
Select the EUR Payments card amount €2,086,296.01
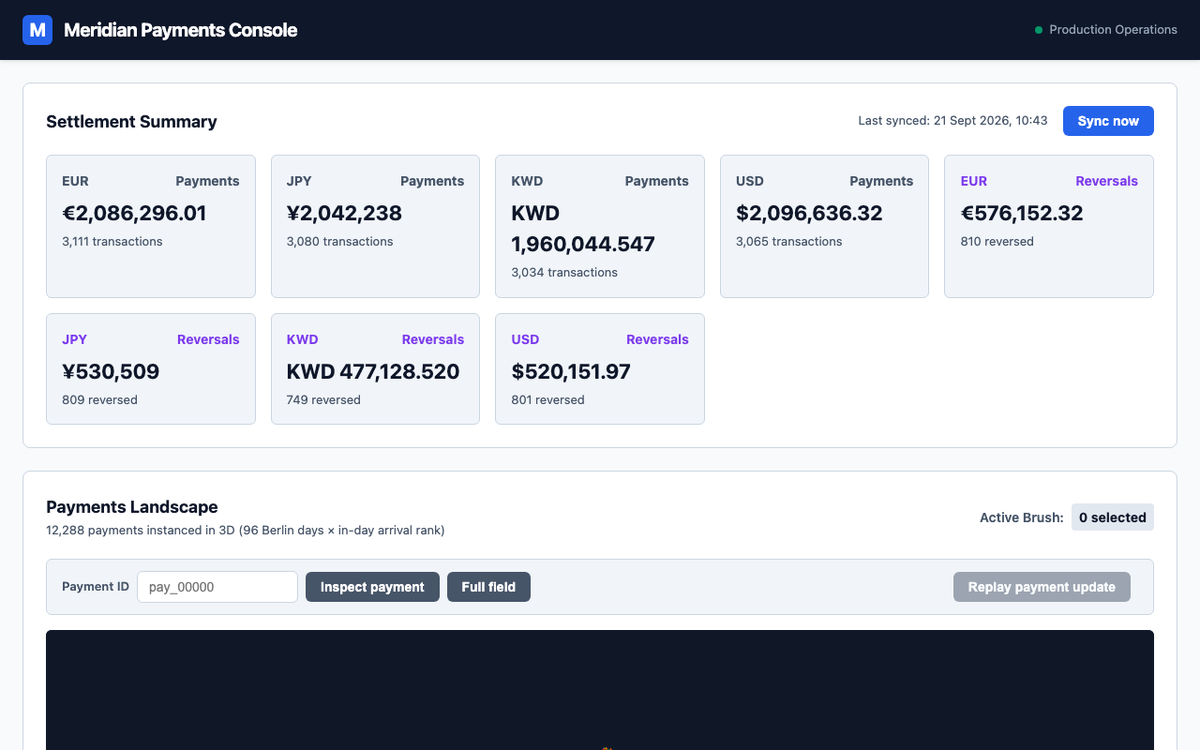pyautogui.click(x=134, y=213)
